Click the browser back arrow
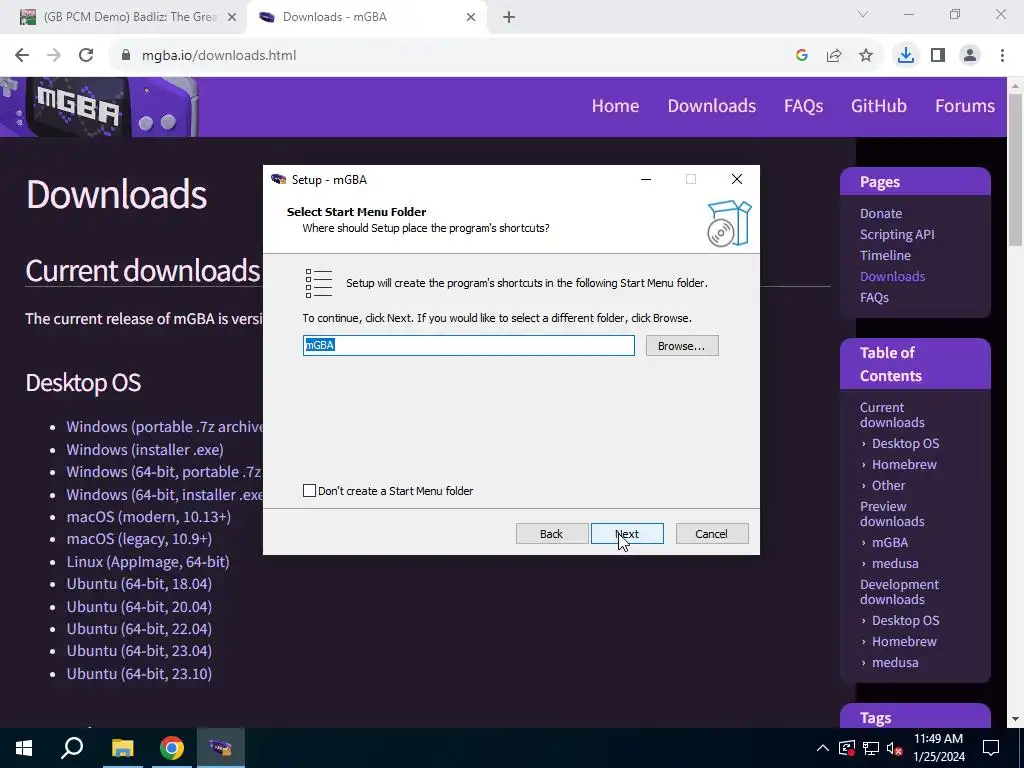1024x768 pixels. [22, 56]
